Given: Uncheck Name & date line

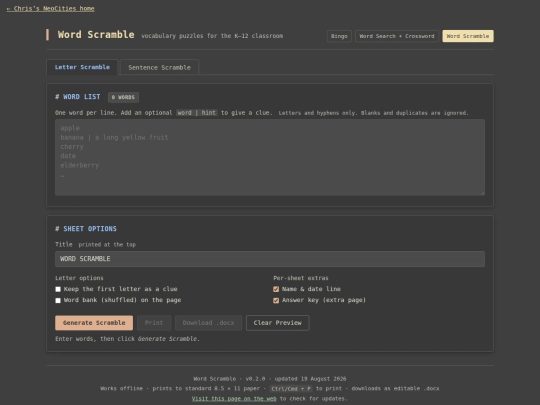Looking at the screenshot, I should click(276, 289).
